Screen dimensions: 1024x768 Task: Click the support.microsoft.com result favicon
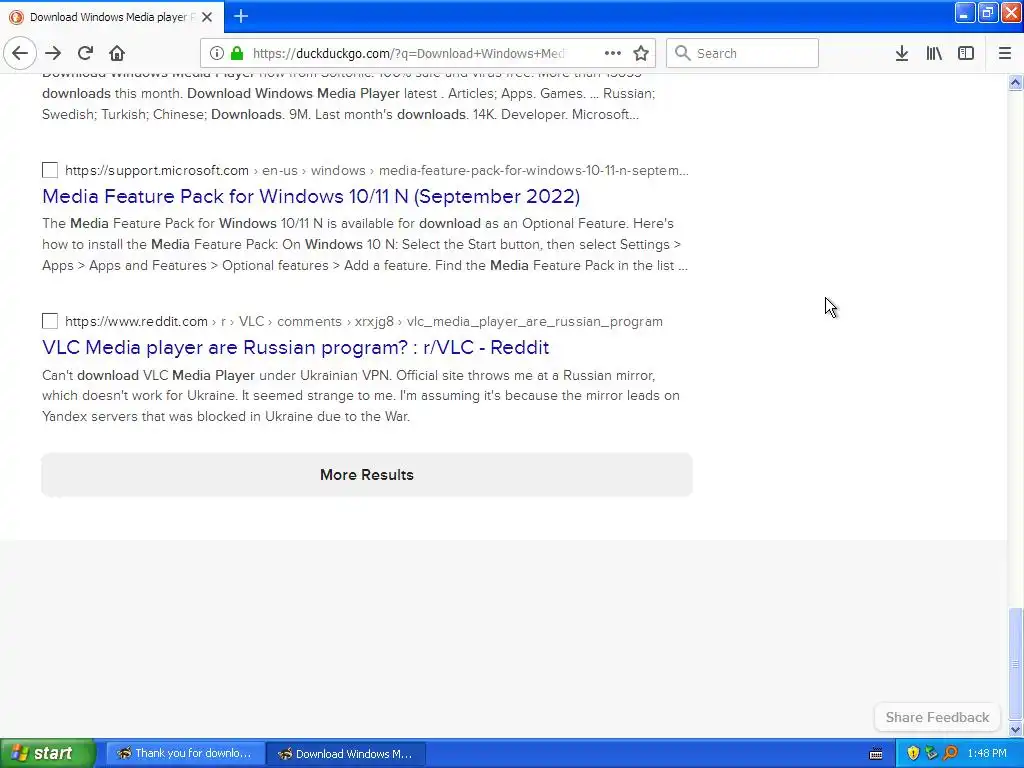point(50,170)
